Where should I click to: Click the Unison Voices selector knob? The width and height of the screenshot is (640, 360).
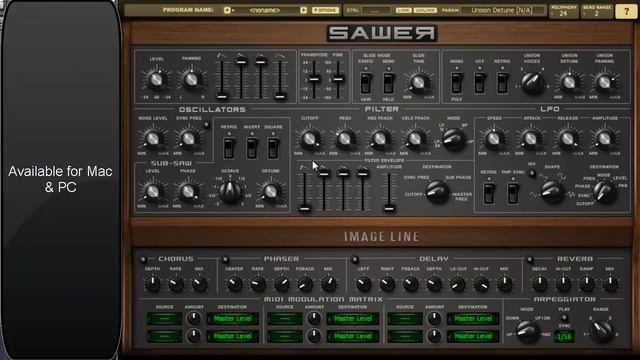pyautogui.click(x=532, y=83)
